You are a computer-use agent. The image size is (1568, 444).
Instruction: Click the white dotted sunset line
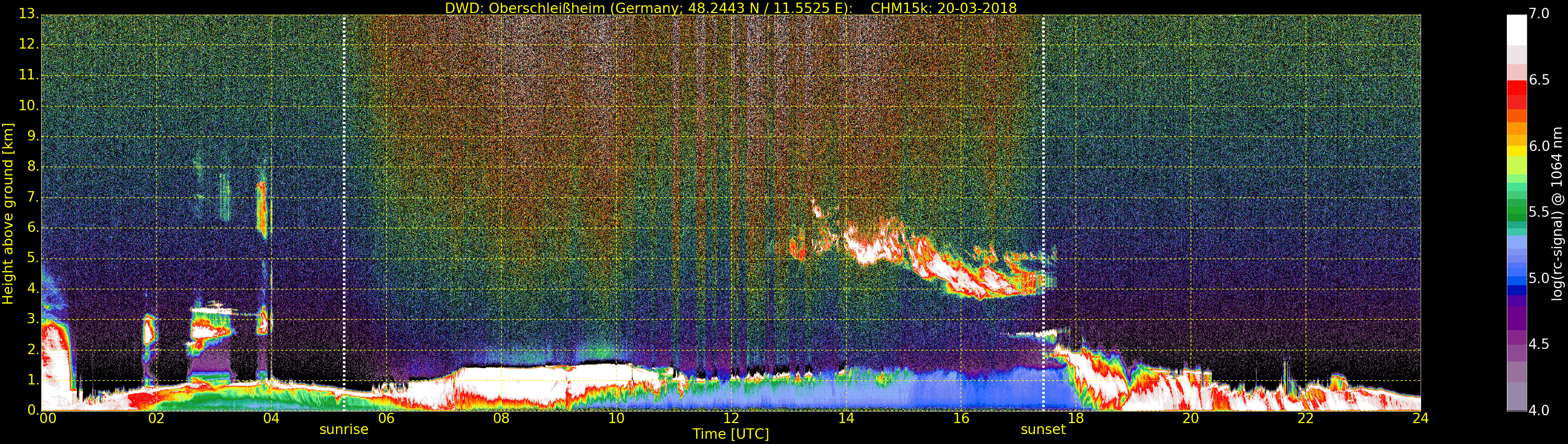pyautogui.click(x=1043, y=213)
